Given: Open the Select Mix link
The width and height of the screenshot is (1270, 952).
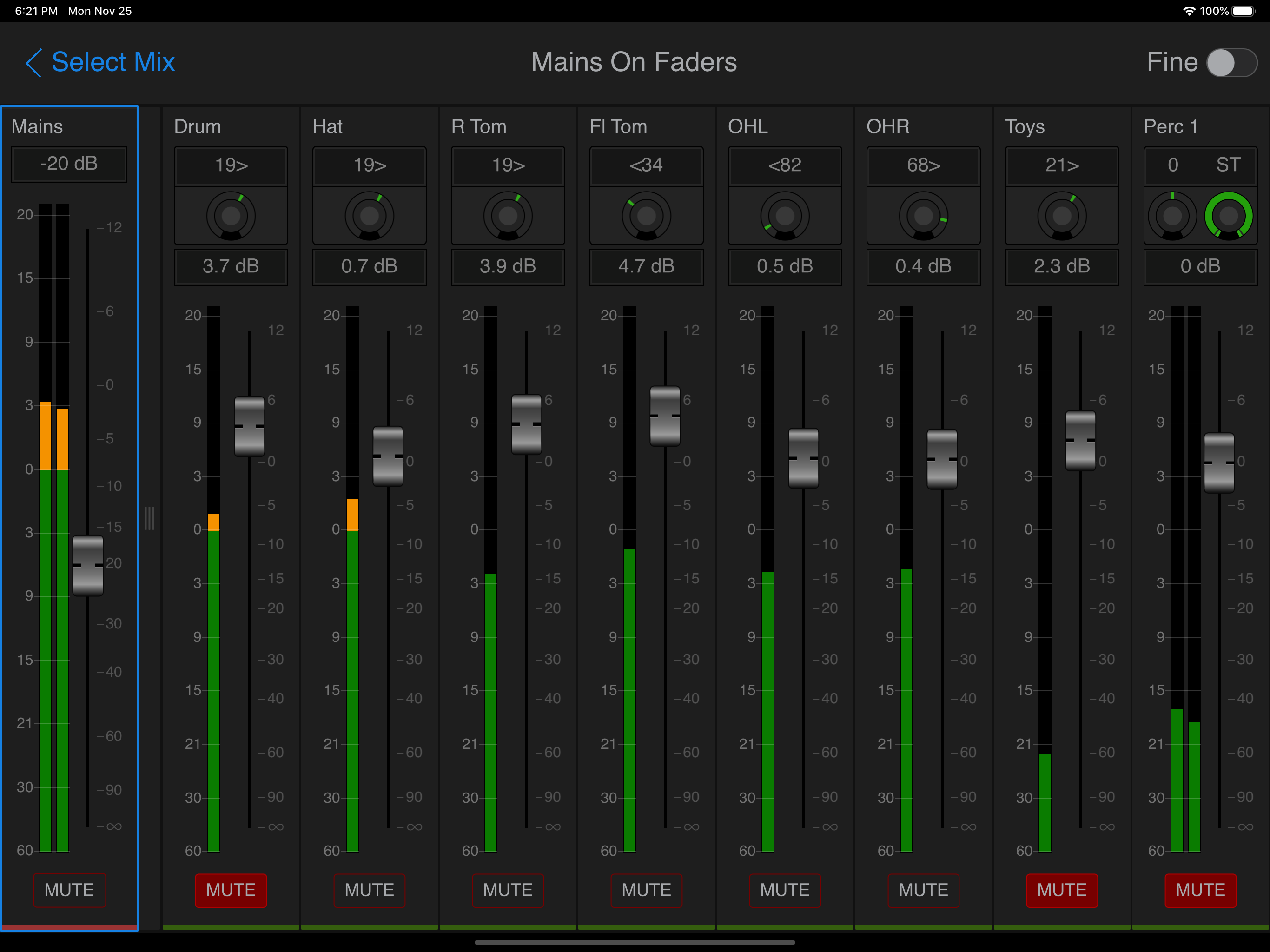Looking at the screenshot, I should [x=113, y=62].
